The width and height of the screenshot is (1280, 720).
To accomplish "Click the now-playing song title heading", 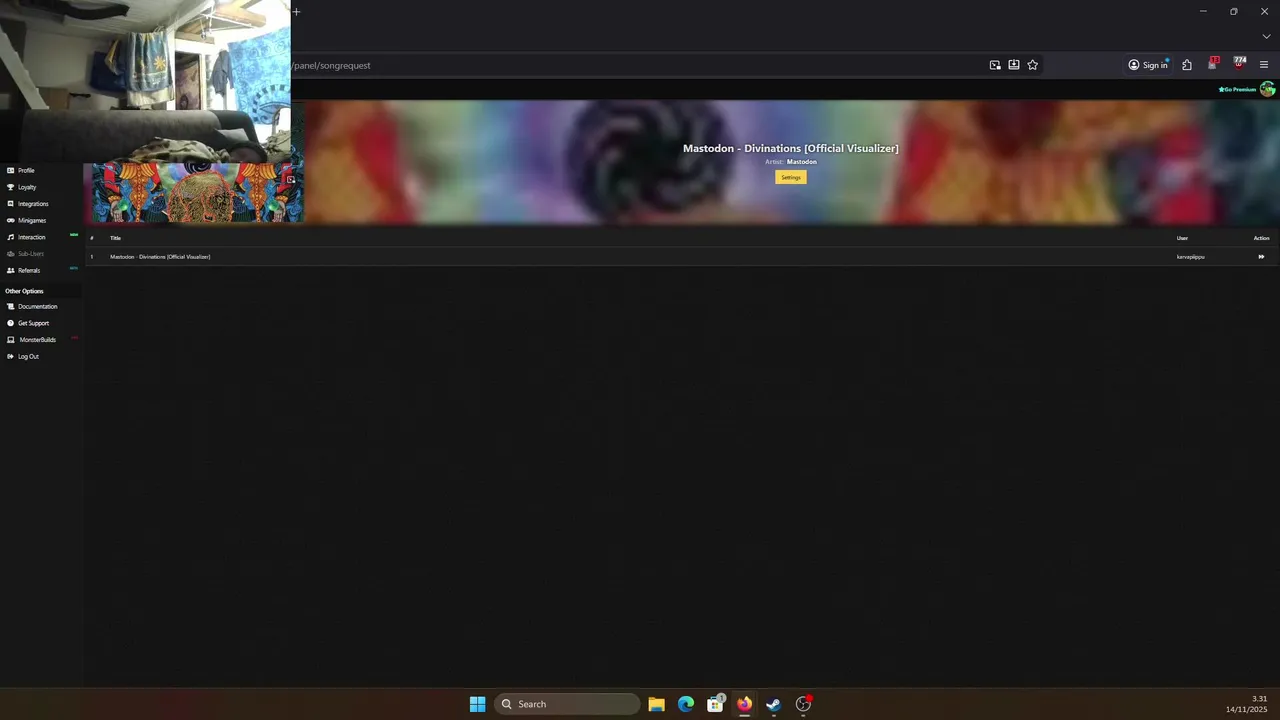I will click(x=791, y=148).
